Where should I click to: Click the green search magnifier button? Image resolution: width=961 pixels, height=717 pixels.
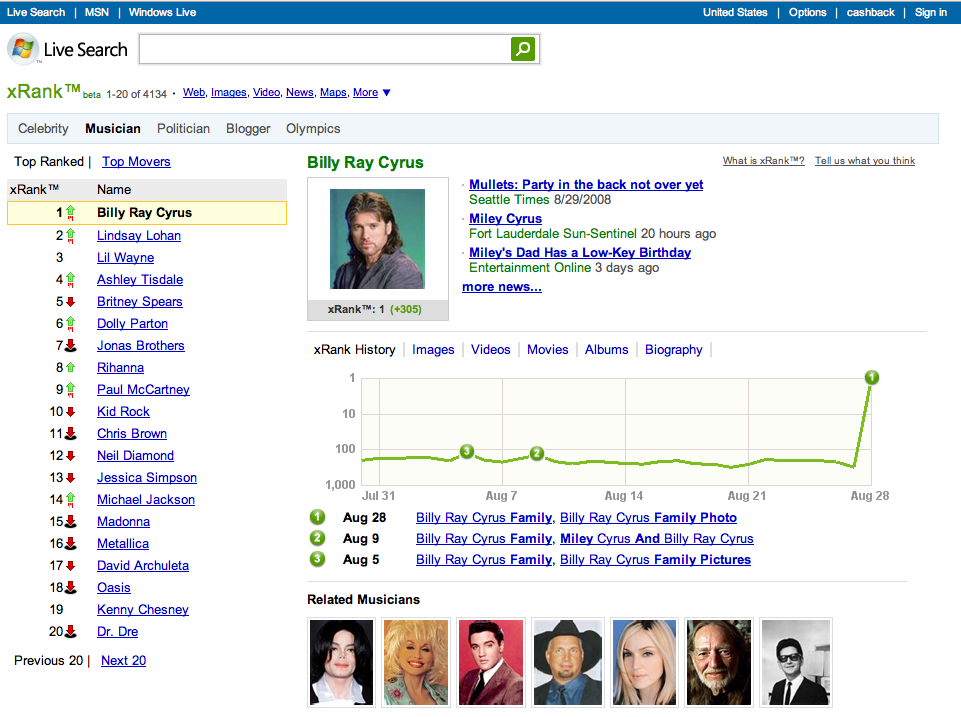point(522,49)
